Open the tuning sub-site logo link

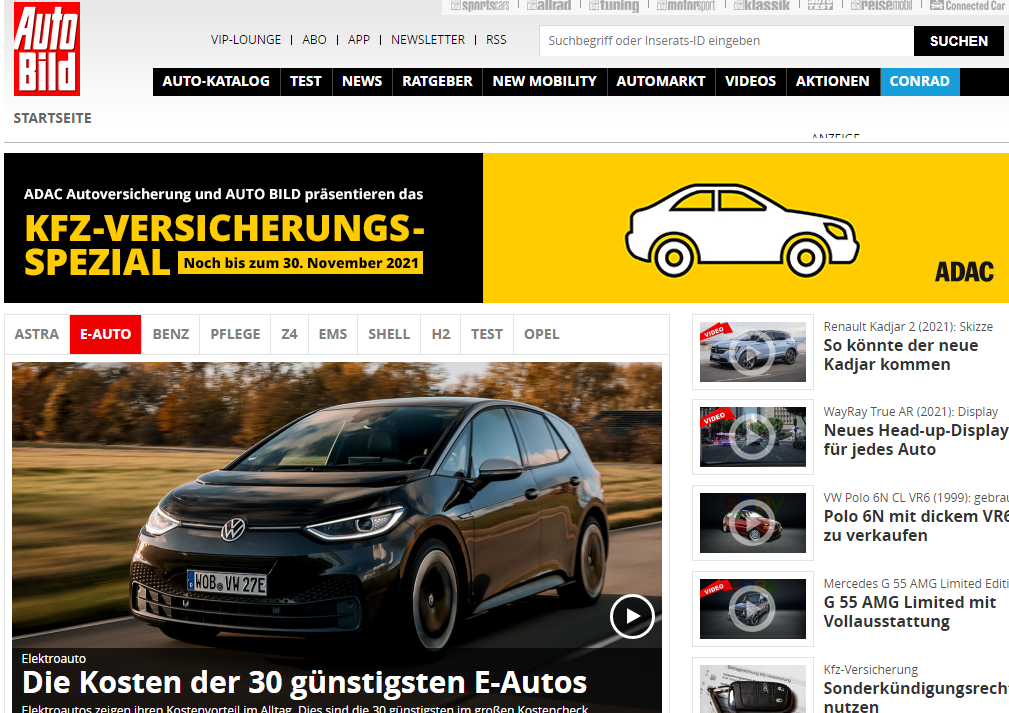coord(614,6)
